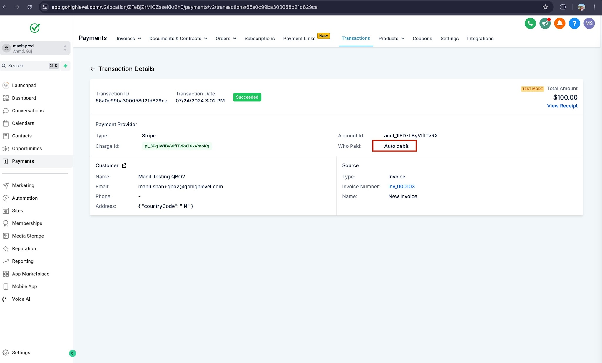Click the $100.00 total amount
Viewport: 602px width, 363px height.
[565, 98]
